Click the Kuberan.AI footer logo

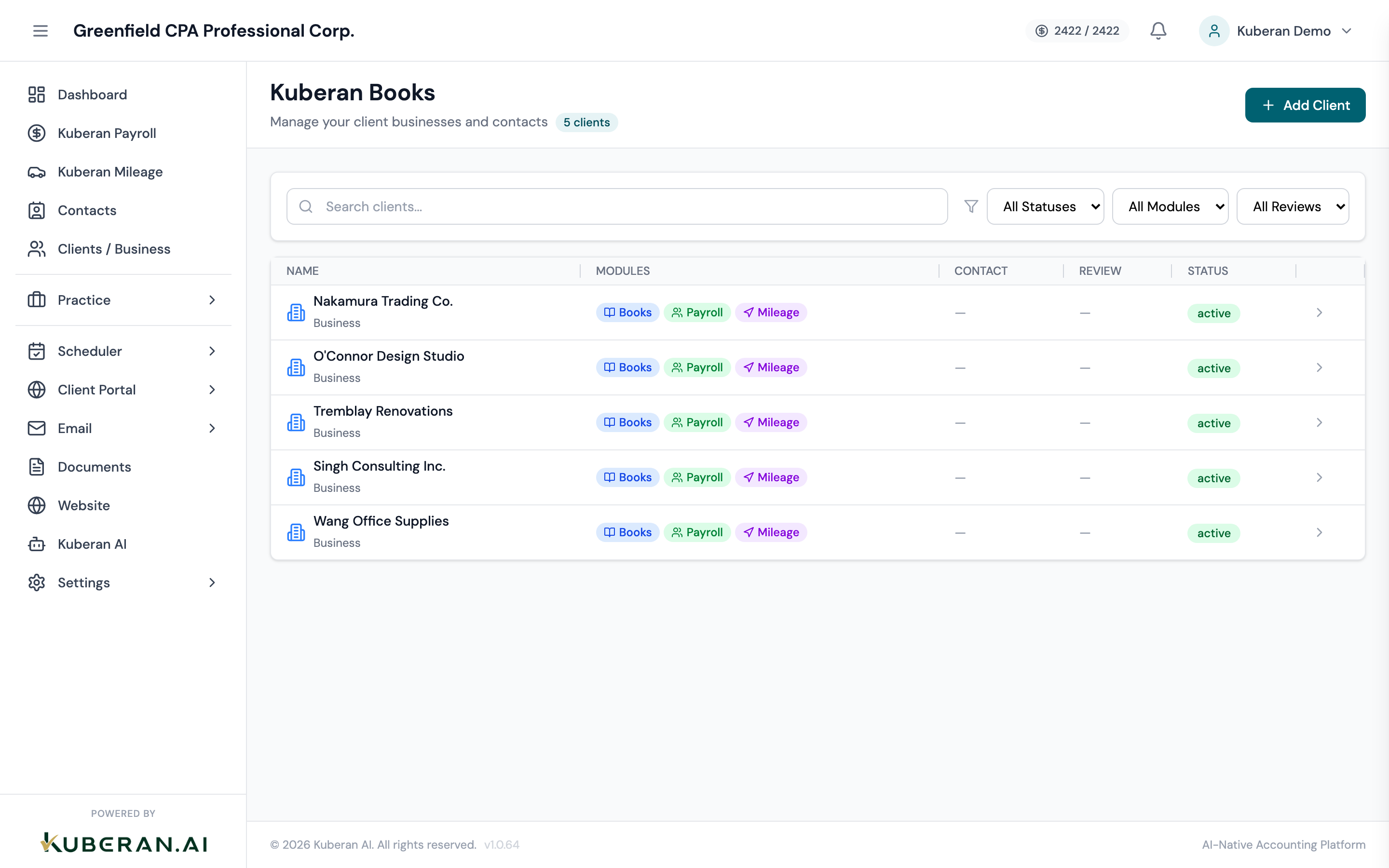point(123,843)
